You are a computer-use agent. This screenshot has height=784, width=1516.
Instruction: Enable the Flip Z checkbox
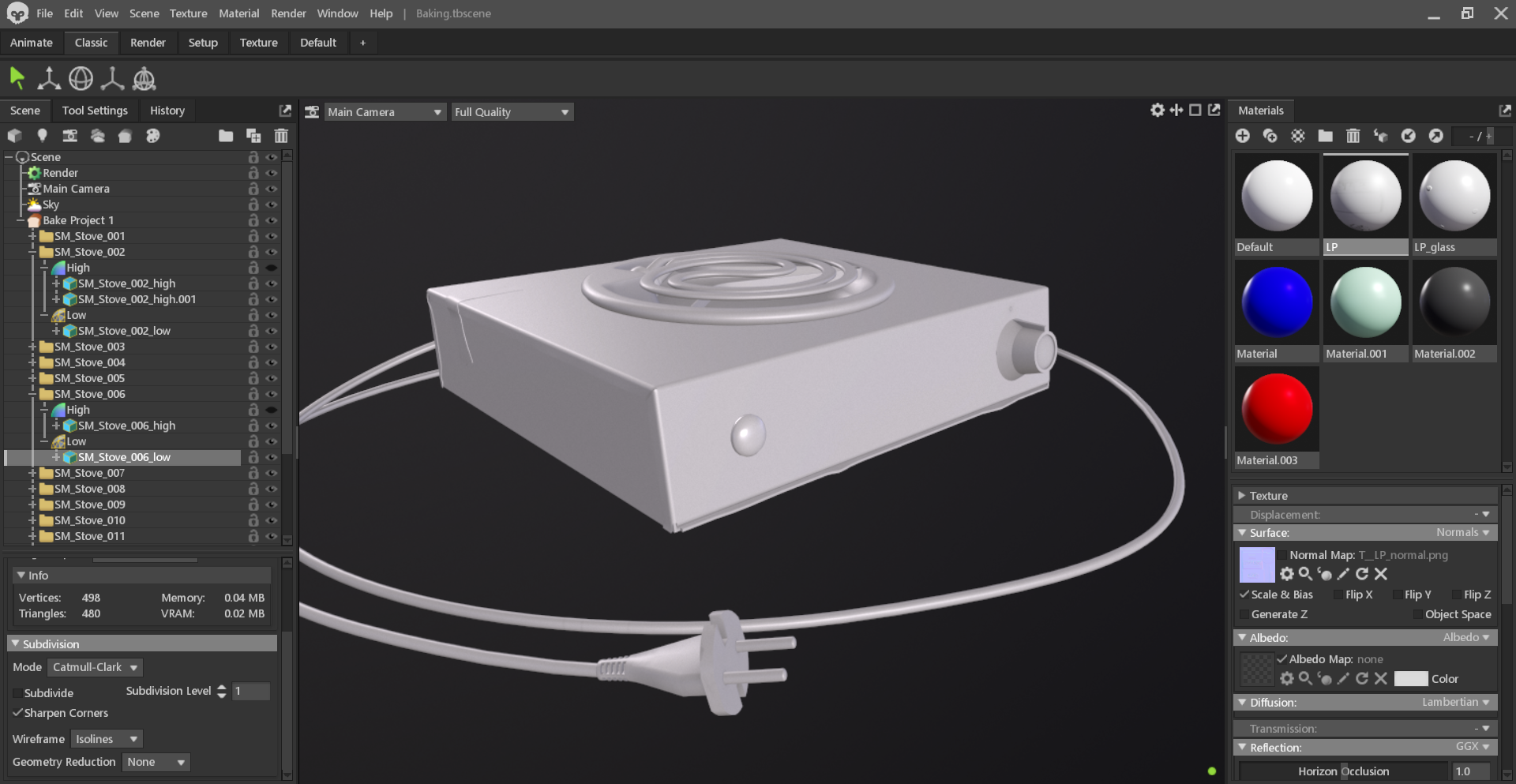(1457, 595)
